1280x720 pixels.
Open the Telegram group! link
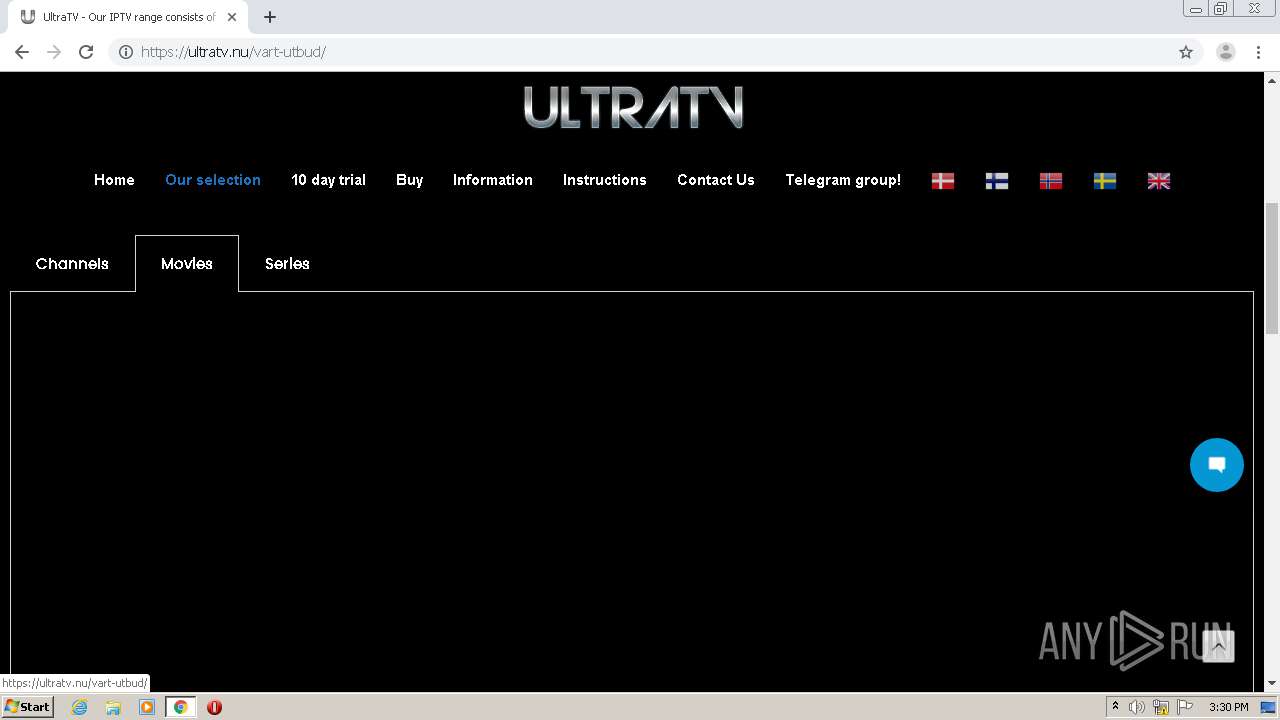[x=843, y=180]
